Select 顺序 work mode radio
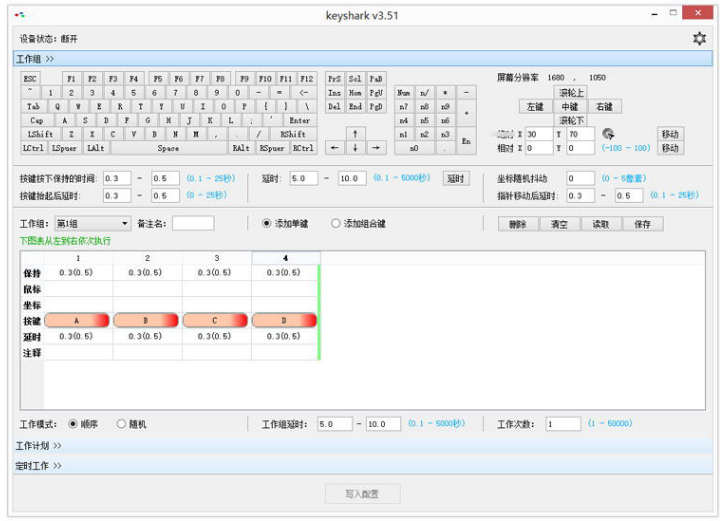Screen dimensions: 721x521 click(x=73, y=424)
